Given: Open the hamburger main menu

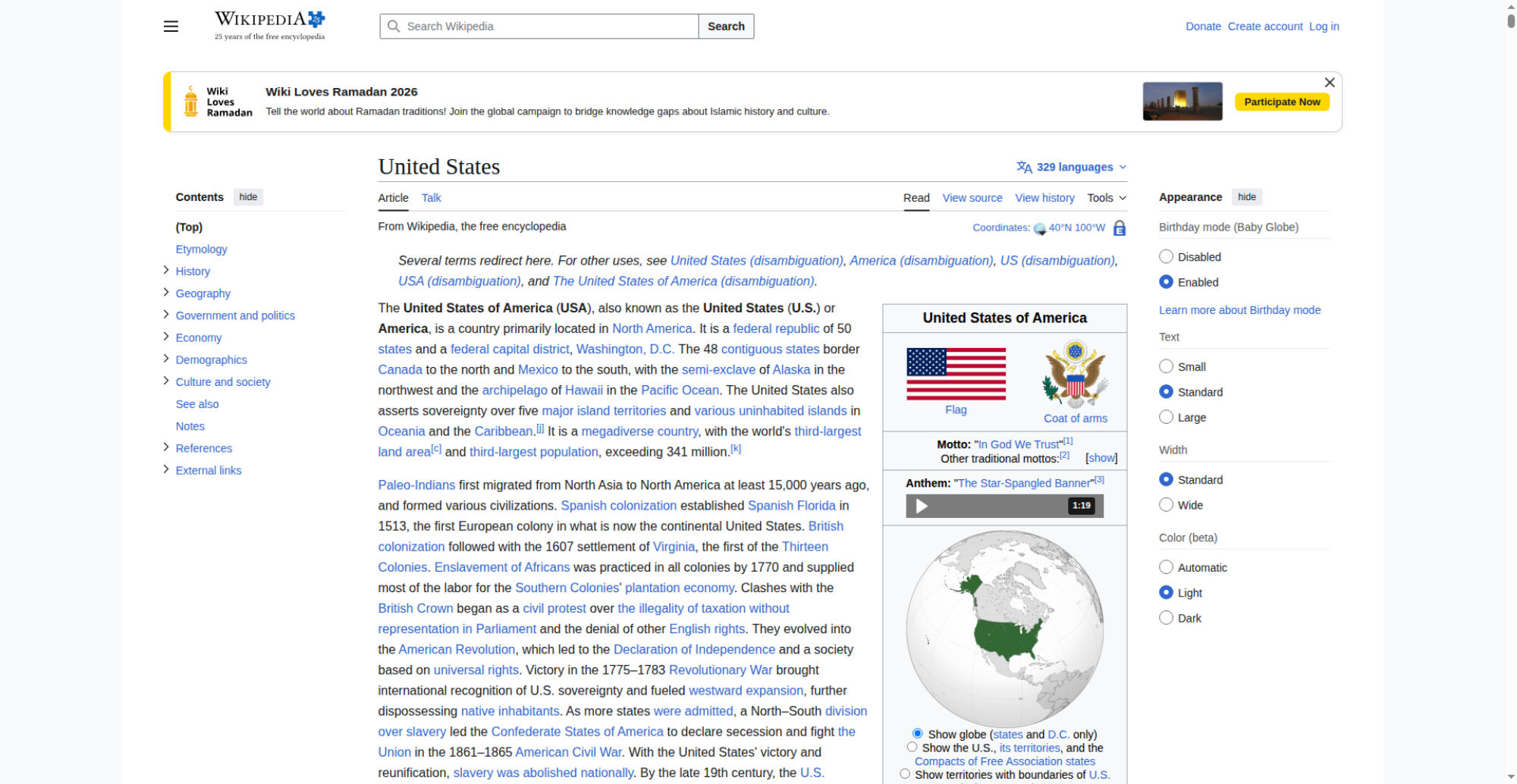Looking at the screenshot, I should (x=171, y=27).
